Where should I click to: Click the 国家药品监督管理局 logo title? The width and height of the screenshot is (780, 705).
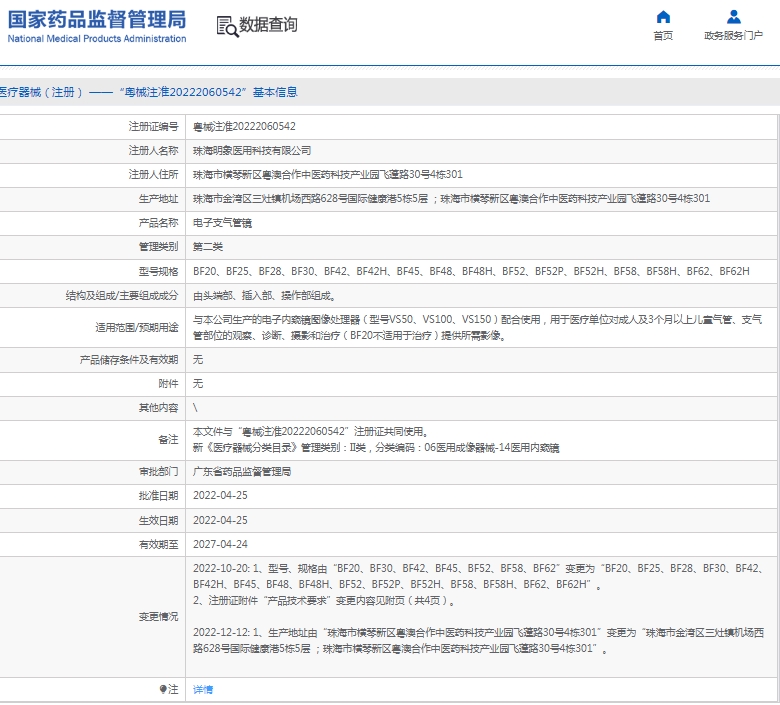coord(97,19)
